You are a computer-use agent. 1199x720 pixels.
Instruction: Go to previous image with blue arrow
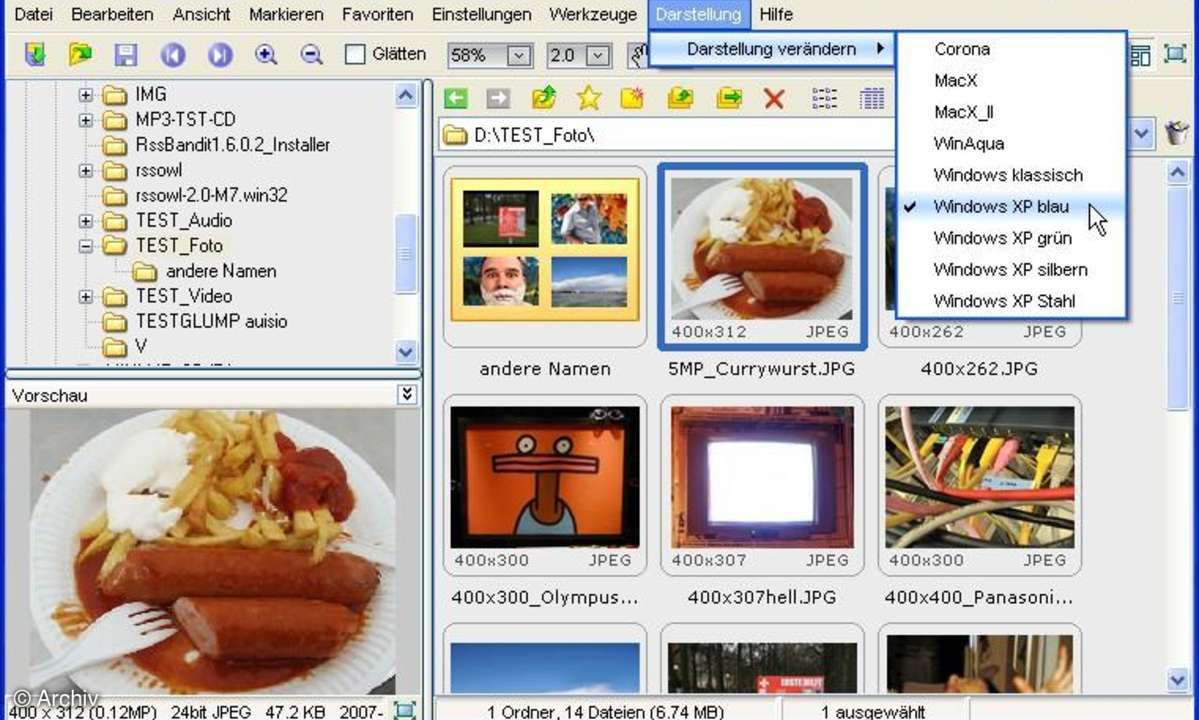pyautogui.click(x=173, y=54)
